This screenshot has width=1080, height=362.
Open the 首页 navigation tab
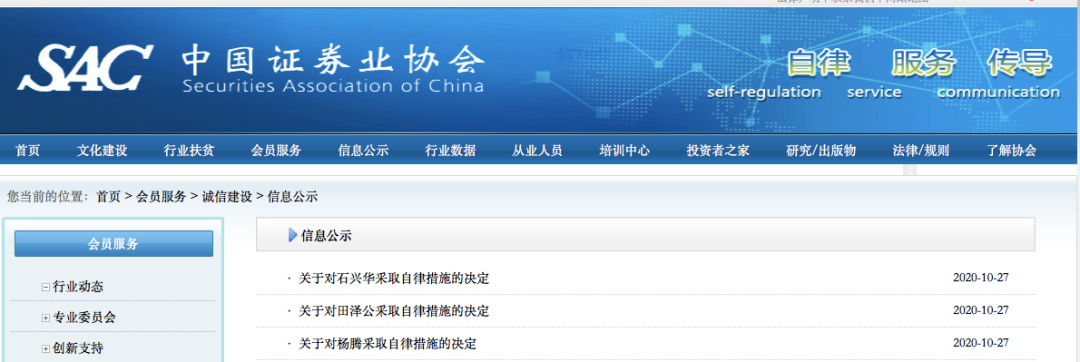28,151
